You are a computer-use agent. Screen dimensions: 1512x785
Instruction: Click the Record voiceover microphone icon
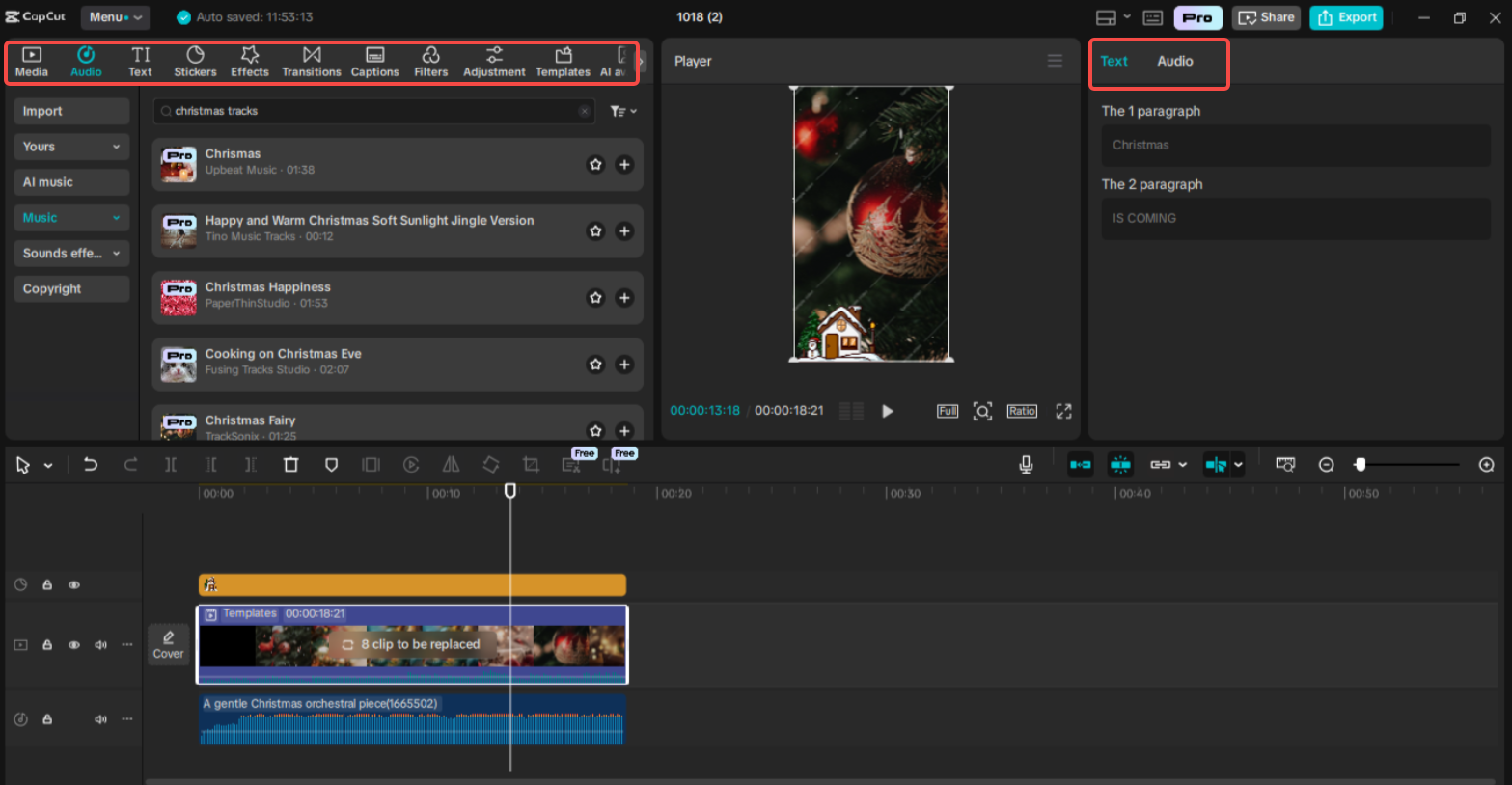pos(1026,464)
